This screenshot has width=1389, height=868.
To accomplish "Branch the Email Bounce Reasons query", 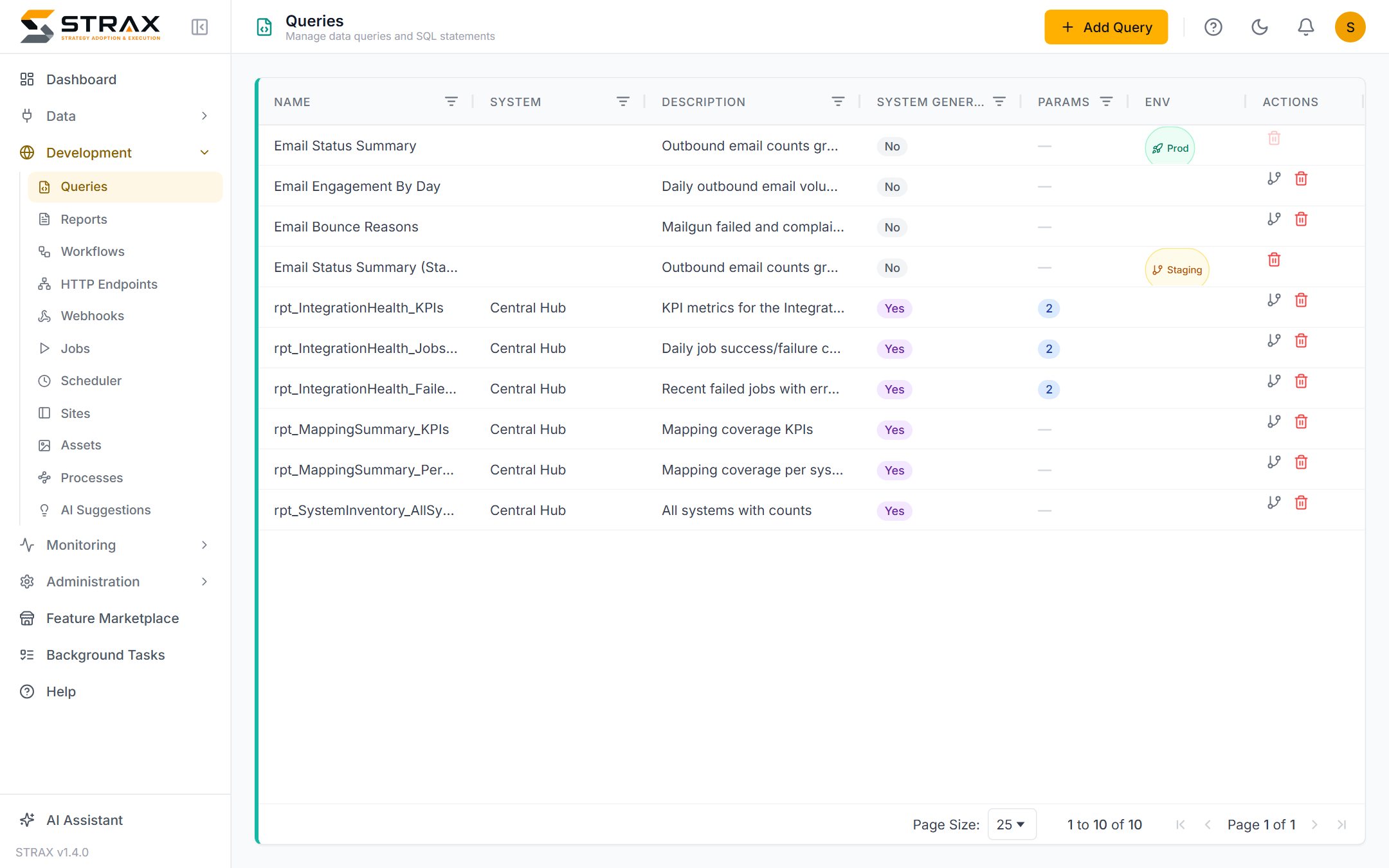I will point(1274,219).
